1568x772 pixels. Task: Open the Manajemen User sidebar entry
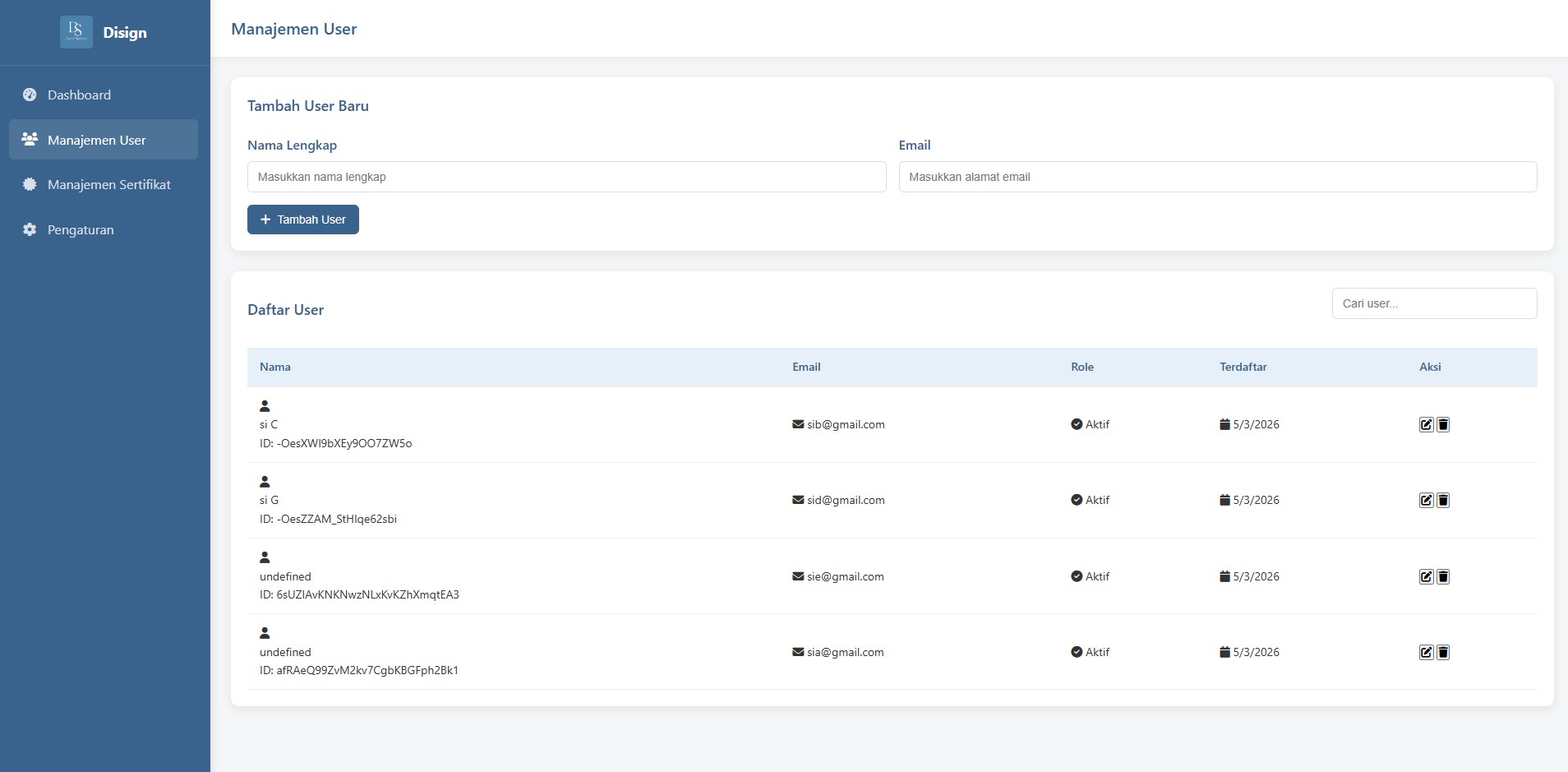[96, 140]
